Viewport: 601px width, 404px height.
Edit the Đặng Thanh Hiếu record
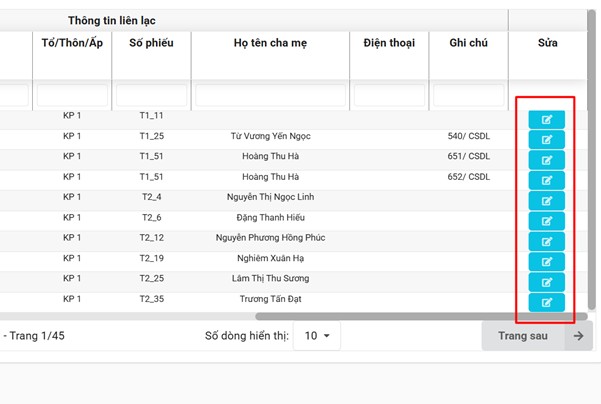click(546, 221)
